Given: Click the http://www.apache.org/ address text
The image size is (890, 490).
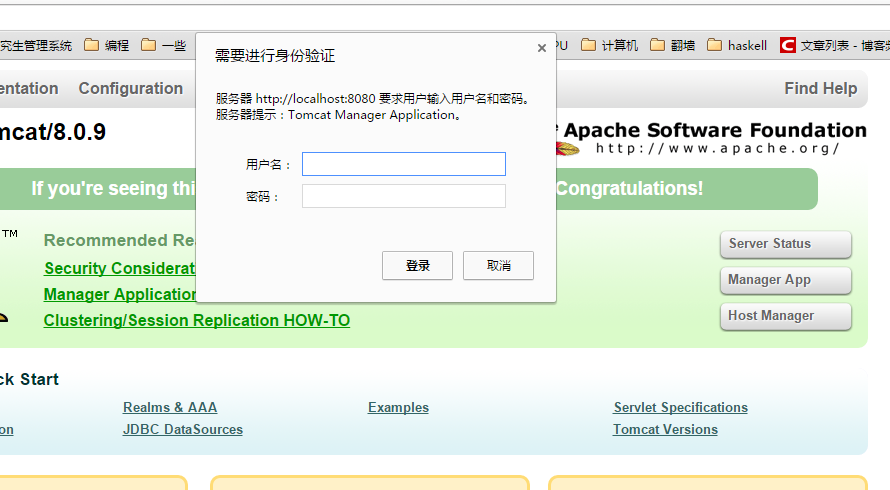Looking at the screenshot, I should pos(717,149).
